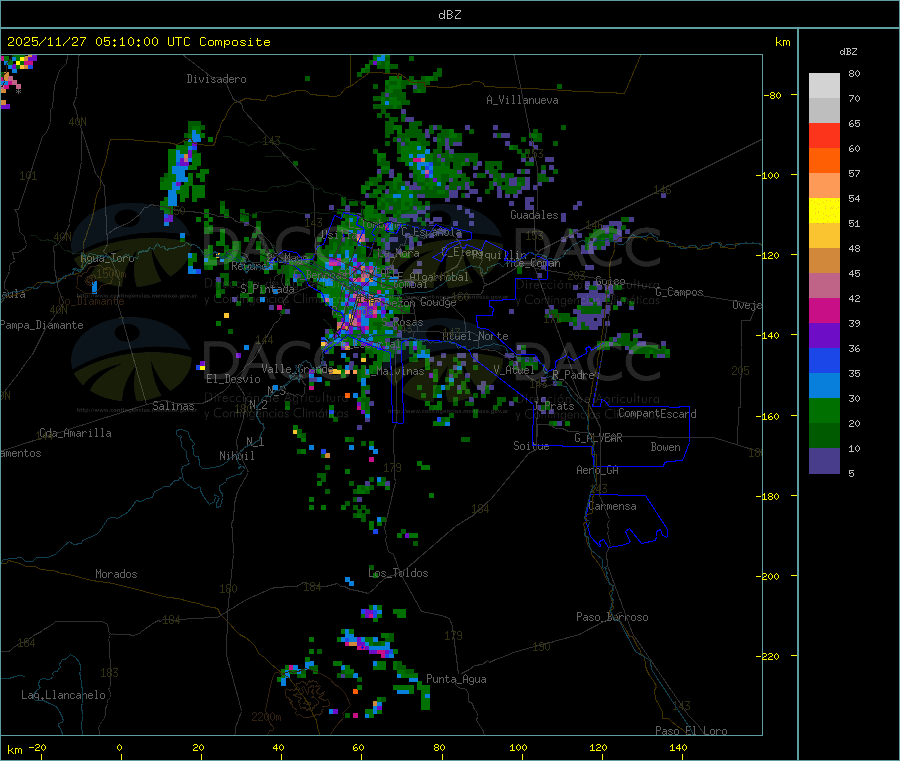Viewport: 900px width, 761px height.
Task: Click the lightest gray 80–70 dBZ swatch
Action: pos(824,86)
